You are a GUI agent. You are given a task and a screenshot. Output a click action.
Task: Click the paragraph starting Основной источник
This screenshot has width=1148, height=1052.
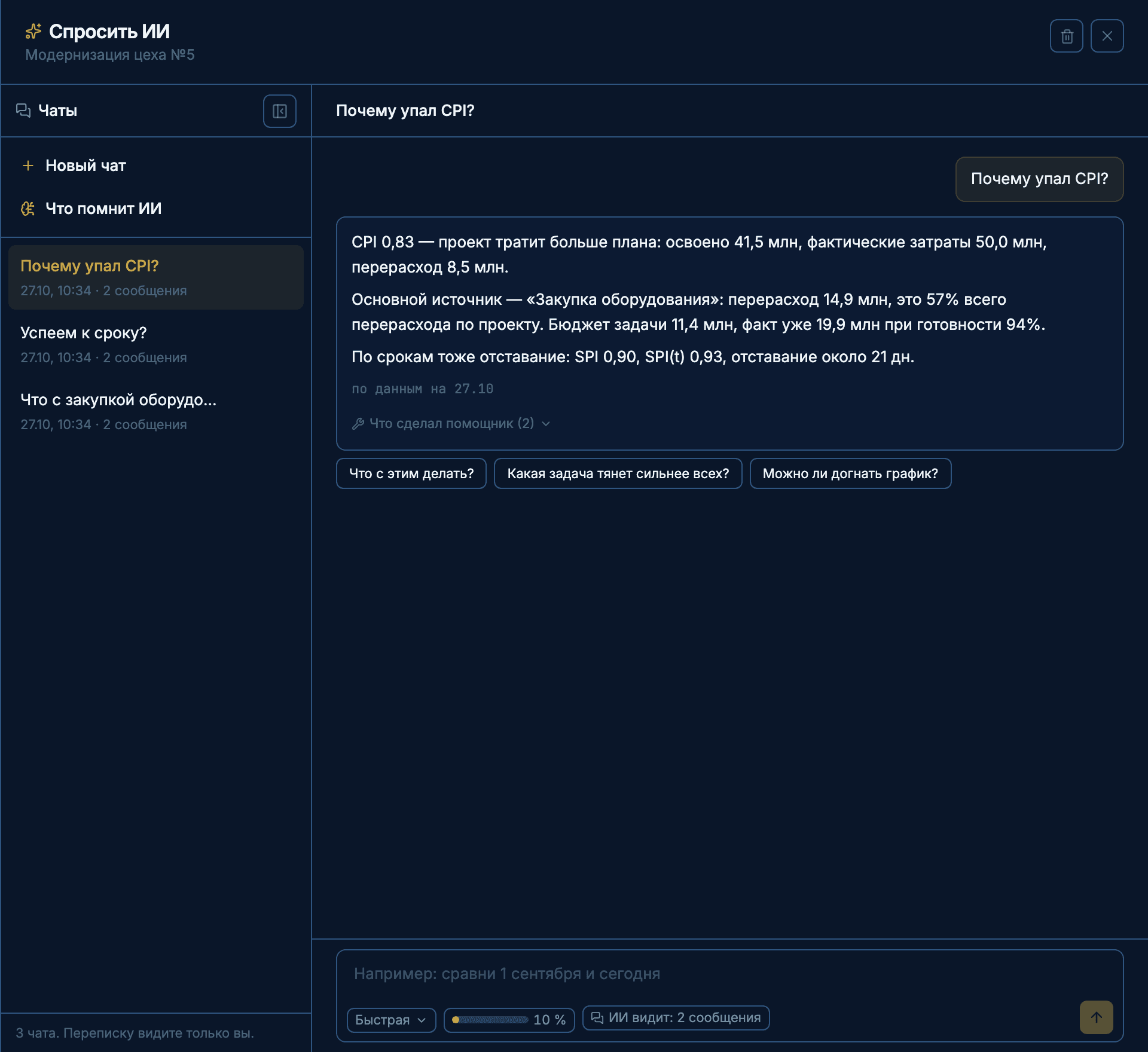point(698,312)
